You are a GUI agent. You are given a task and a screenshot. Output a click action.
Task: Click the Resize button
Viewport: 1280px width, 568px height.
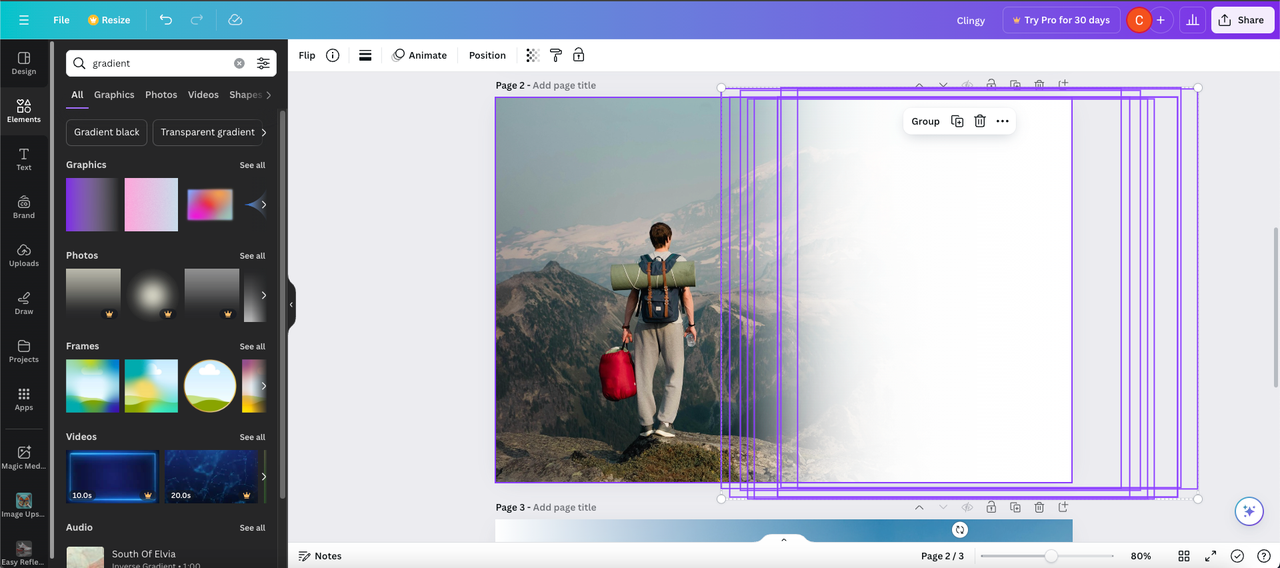(x=109, y=20)
